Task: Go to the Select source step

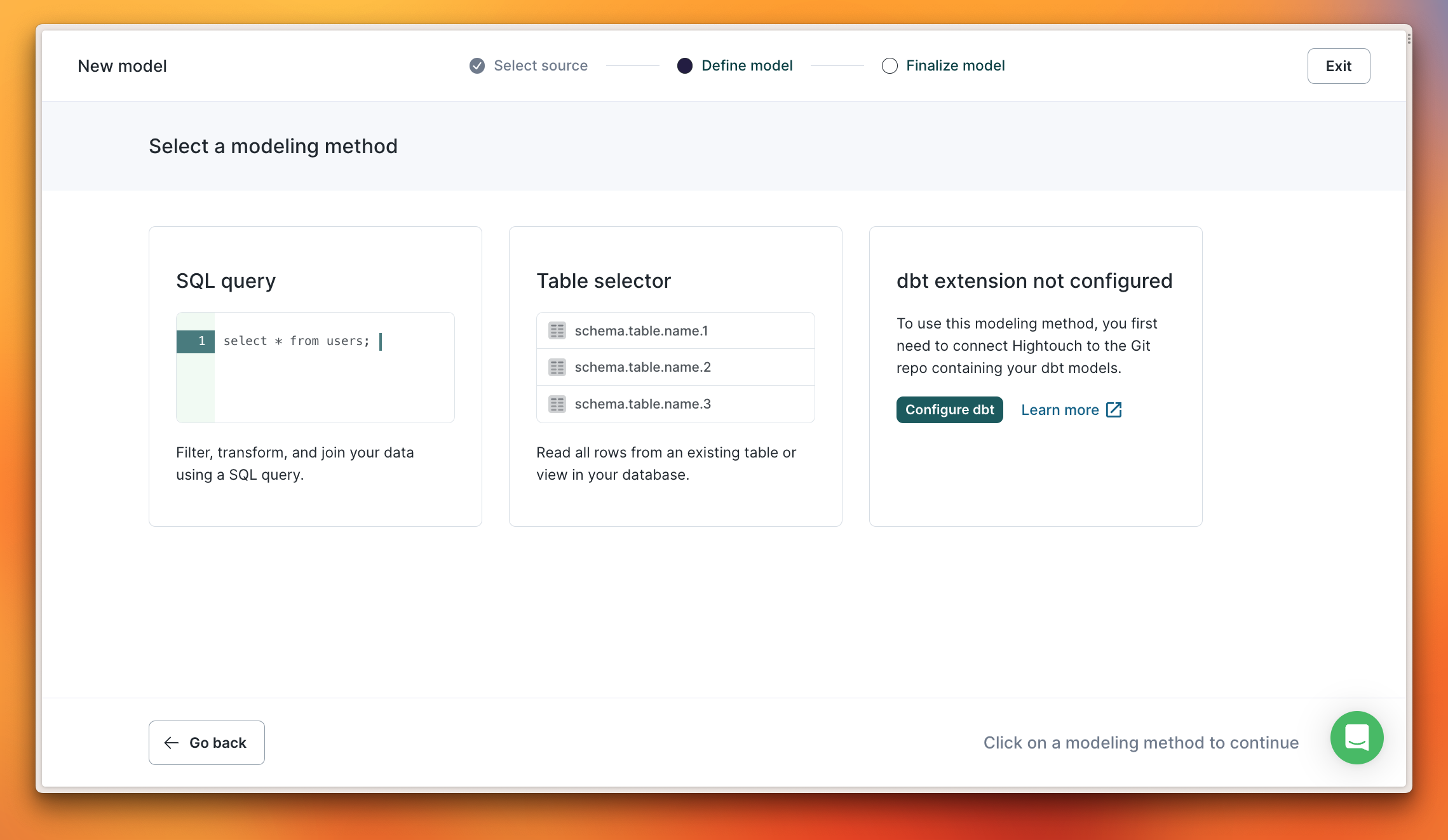Action: click(x=541, y=66)
